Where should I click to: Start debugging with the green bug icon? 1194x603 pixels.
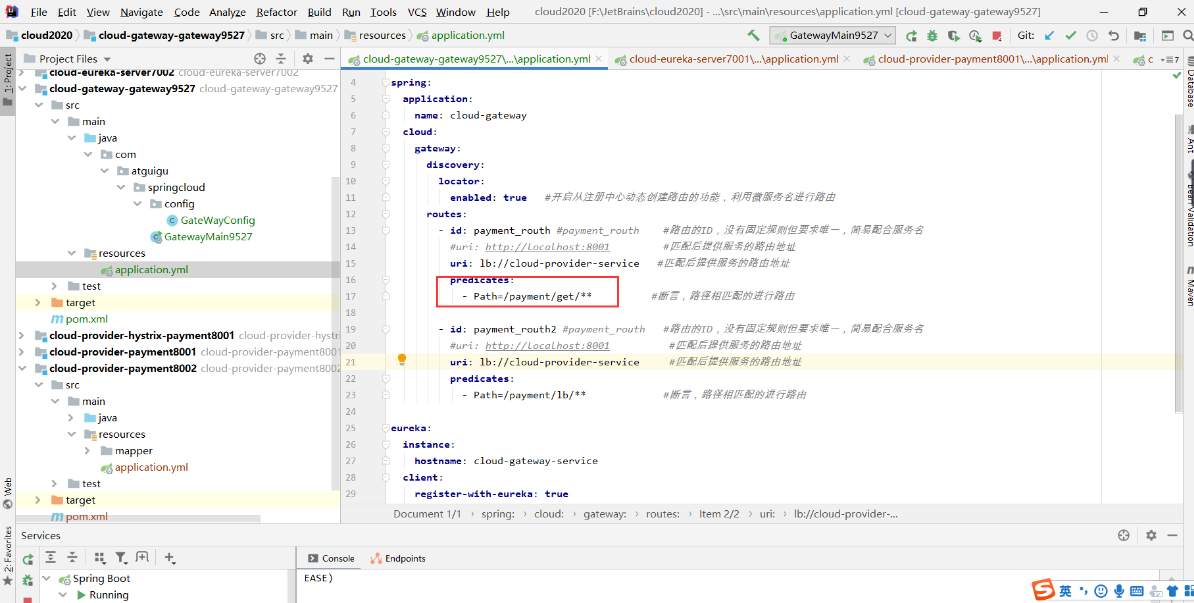coord(932,36)
